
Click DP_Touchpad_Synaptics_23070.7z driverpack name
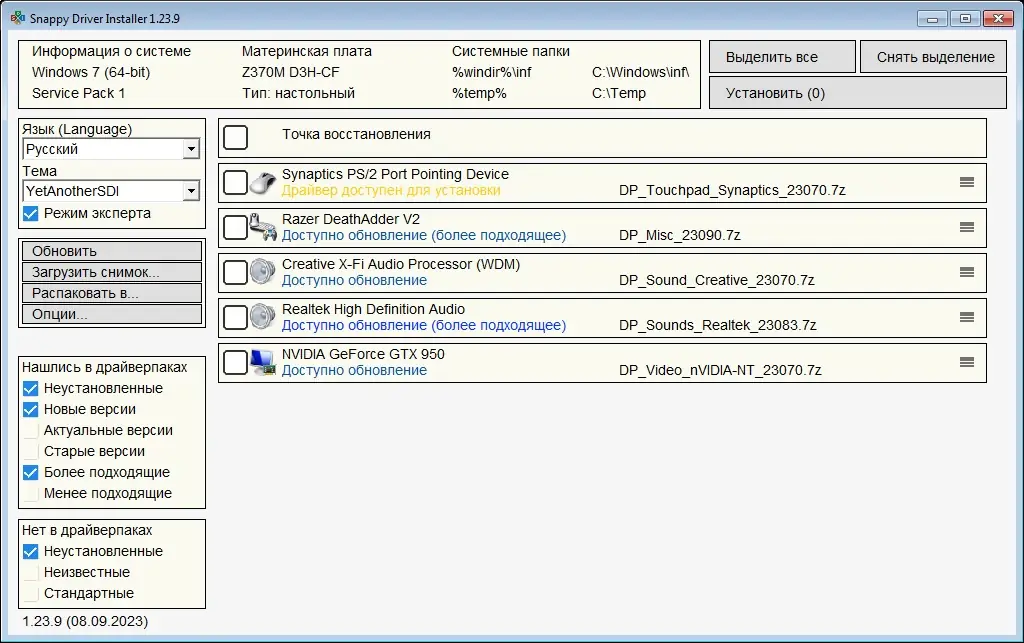pos(732,191)
